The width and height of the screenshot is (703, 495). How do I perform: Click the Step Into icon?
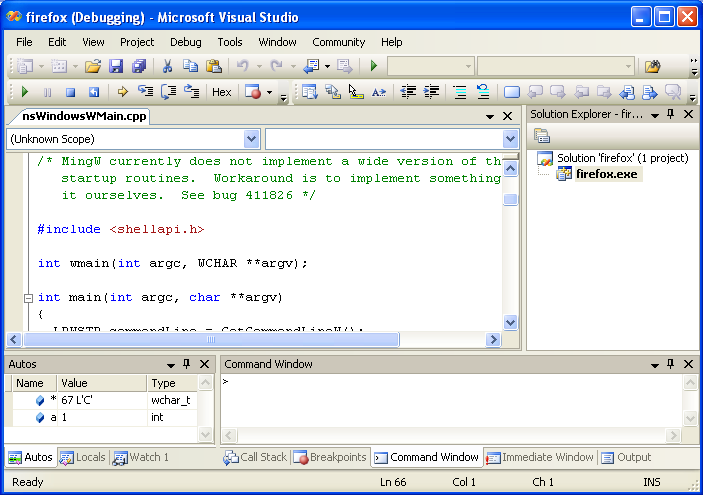(145, 92)
